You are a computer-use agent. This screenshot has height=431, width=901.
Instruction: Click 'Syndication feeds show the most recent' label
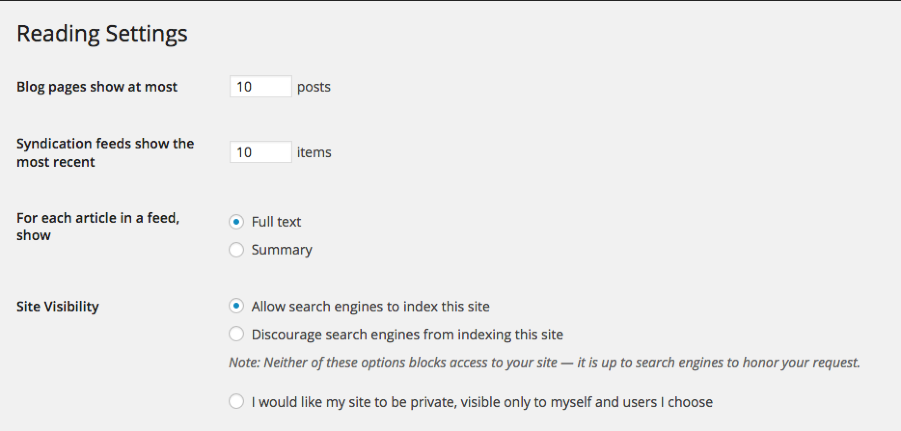click(x=105, y=152)
